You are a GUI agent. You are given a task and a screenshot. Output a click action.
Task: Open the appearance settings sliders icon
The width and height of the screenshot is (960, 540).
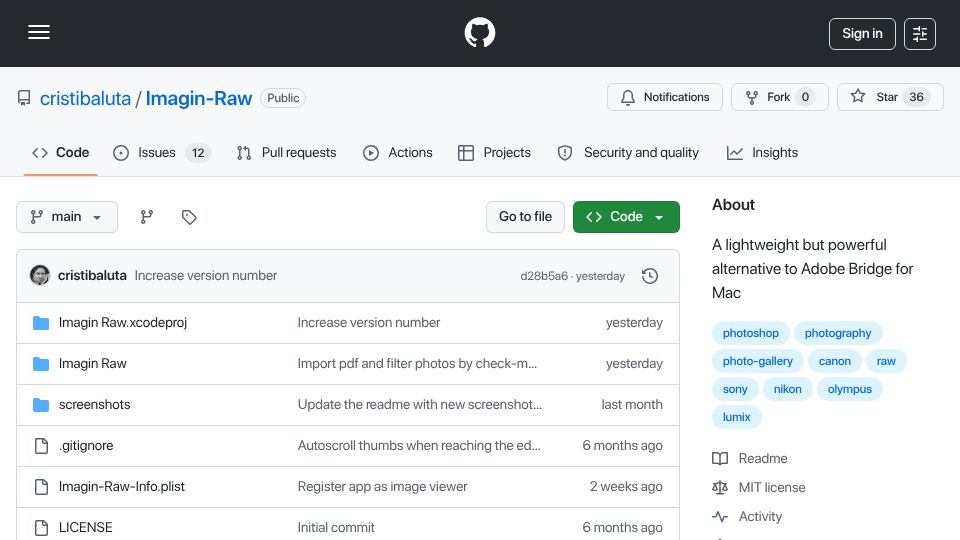point(920,34)
